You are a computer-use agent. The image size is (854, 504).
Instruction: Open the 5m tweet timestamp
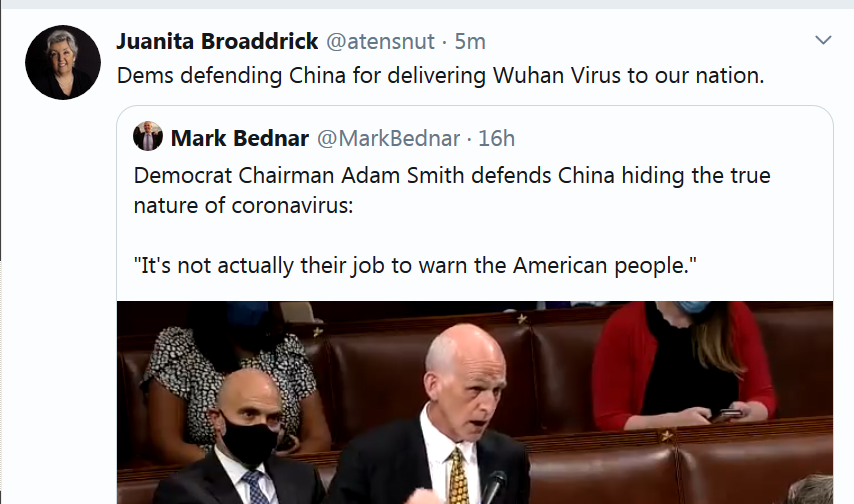(470, 41)
